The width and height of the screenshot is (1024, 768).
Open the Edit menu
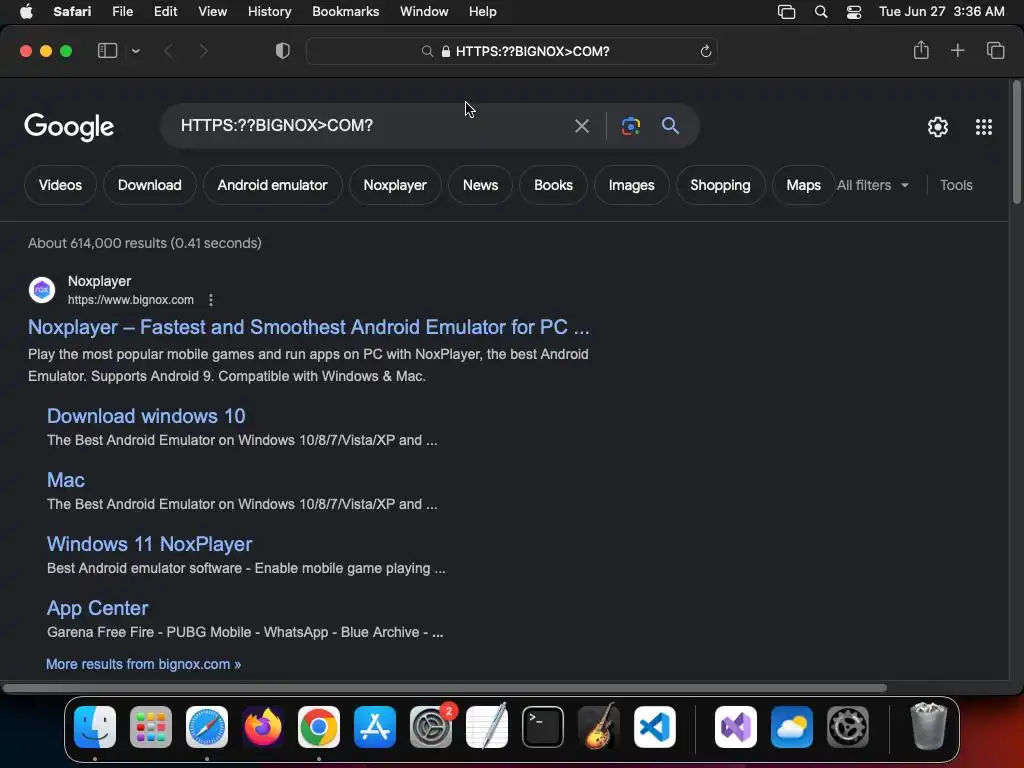165,11
